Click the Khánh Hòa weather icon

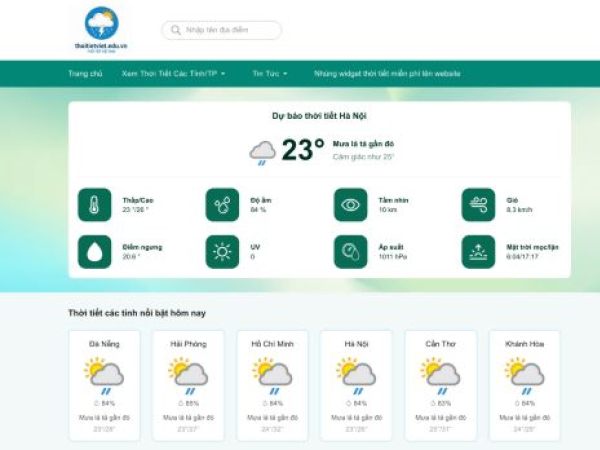pos(525,376)
